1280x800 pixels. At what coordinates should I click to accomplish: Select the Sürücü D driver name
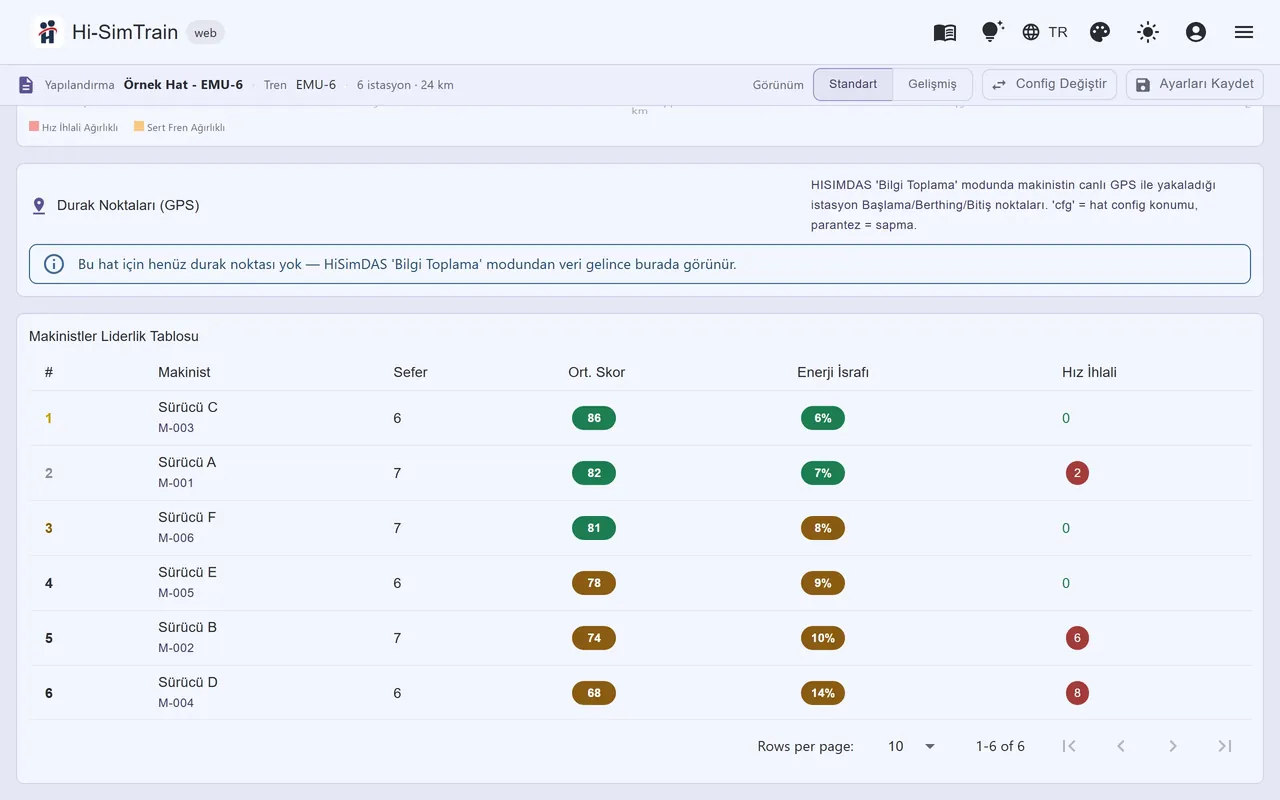pyautogui.click(x=188, y=682)
